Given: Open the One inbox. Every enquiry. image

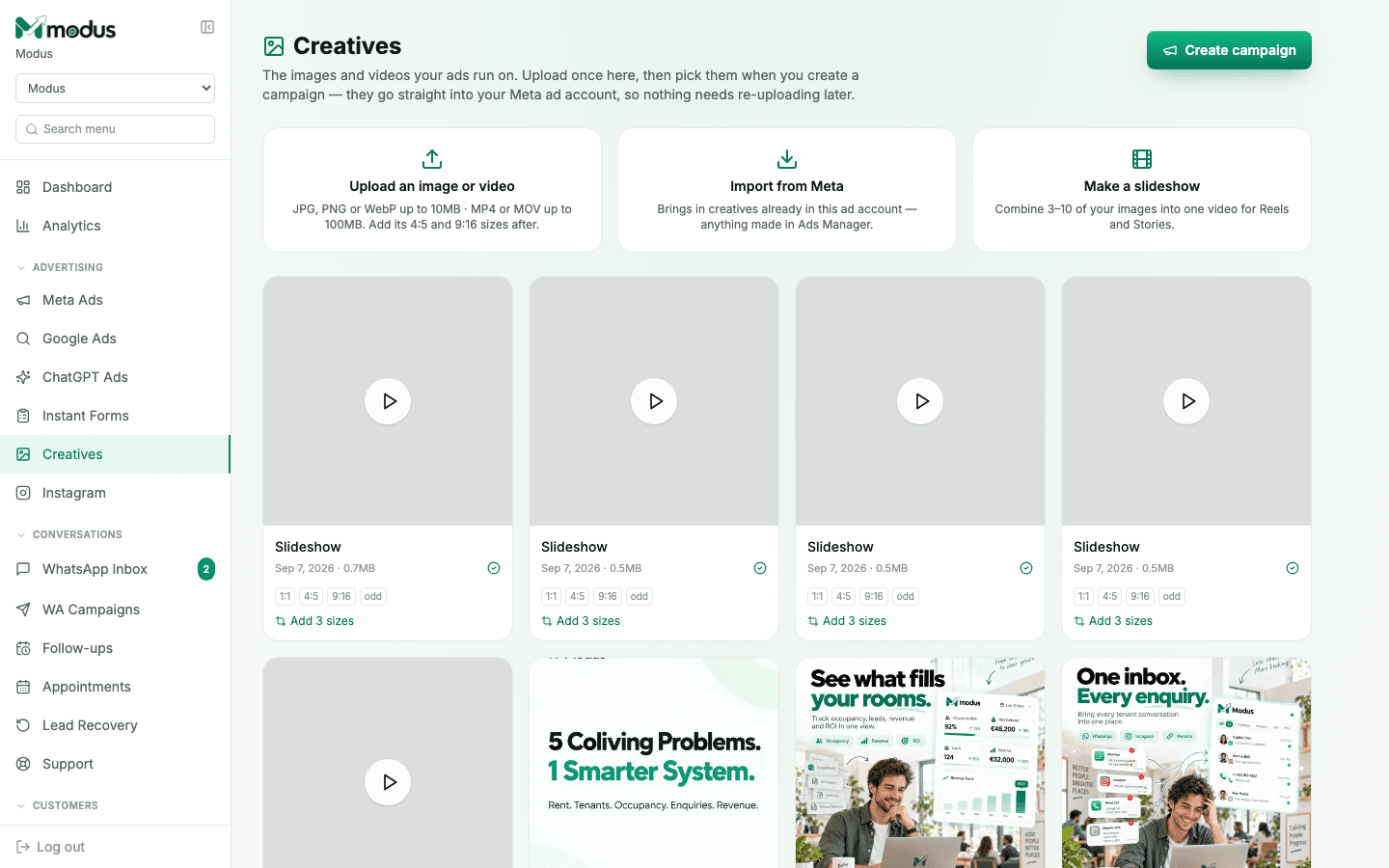Looking at the screenshot, I should point(1186,763).
